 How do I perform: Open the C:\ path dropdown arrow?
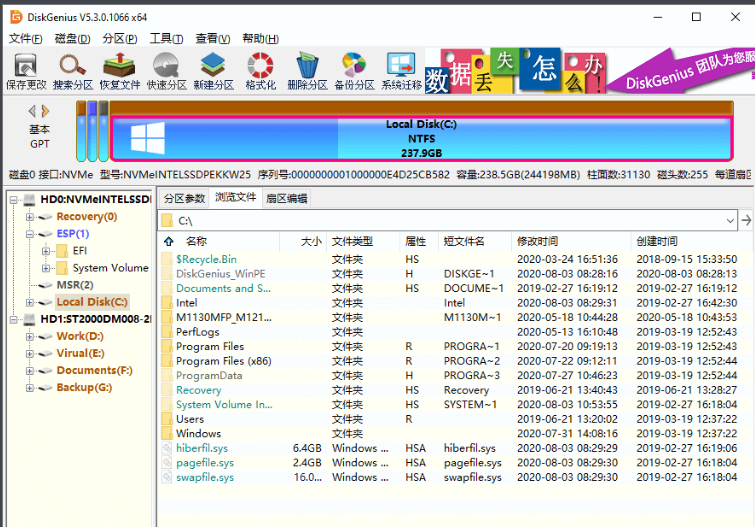coord(730,220)
